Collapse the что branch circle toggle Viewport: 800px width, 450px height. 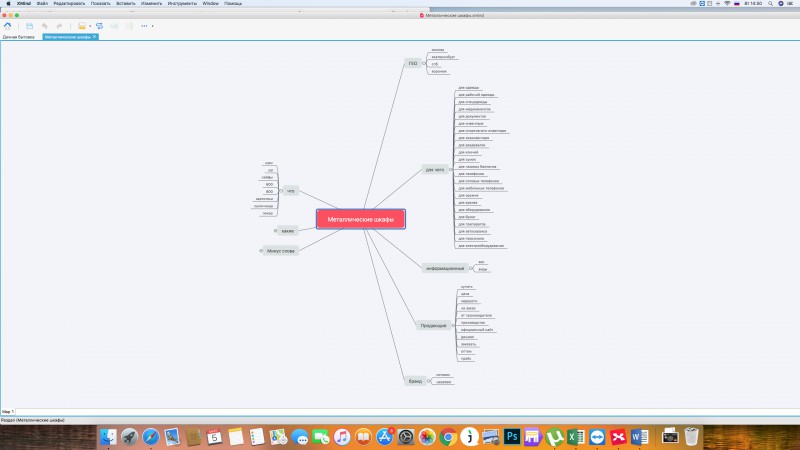[281, 191]
